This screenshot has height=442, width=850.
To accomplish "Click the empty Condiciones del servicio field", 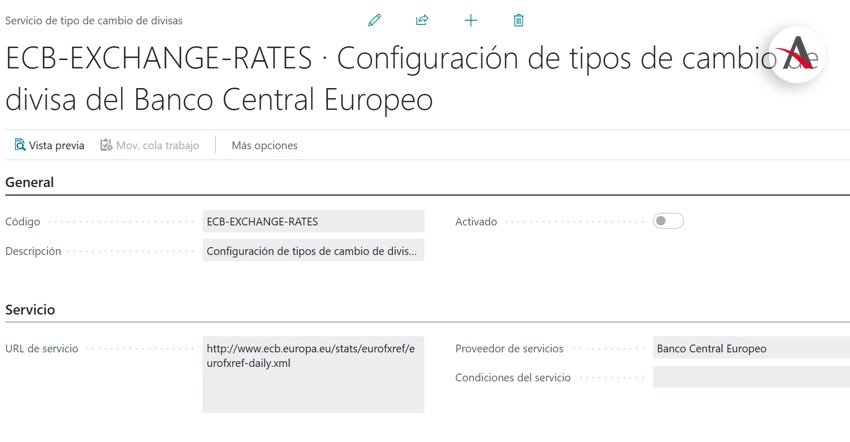I will [x=751, y=377].
